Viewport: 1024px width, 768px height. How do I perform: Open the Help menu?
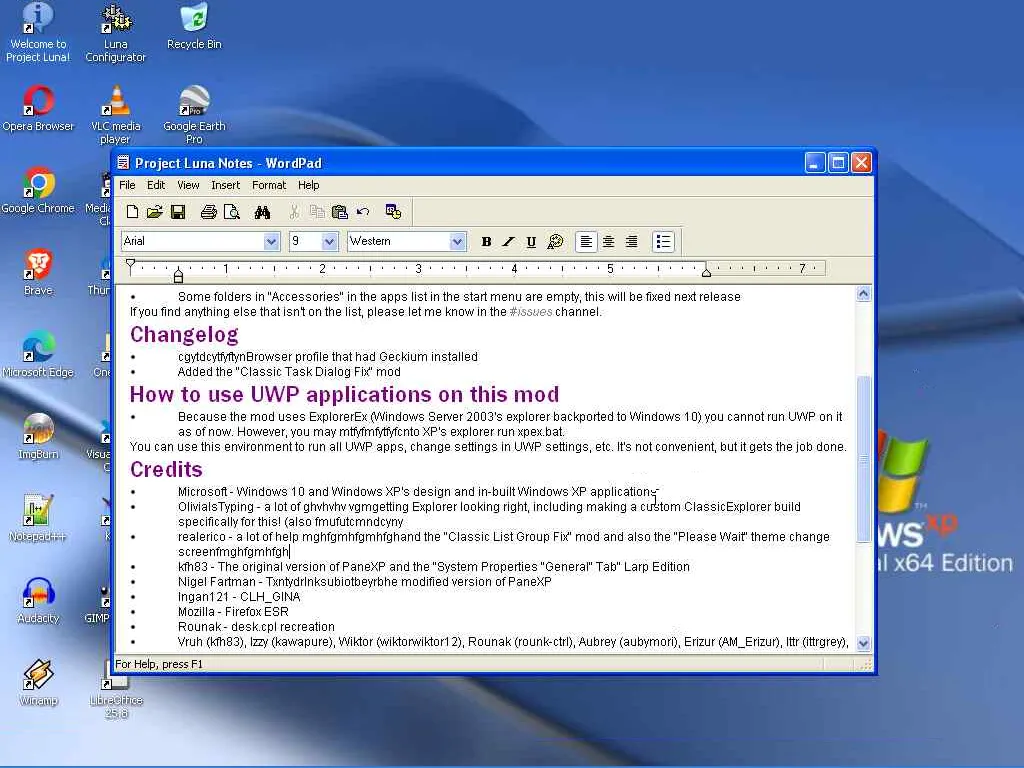point(309,185)
